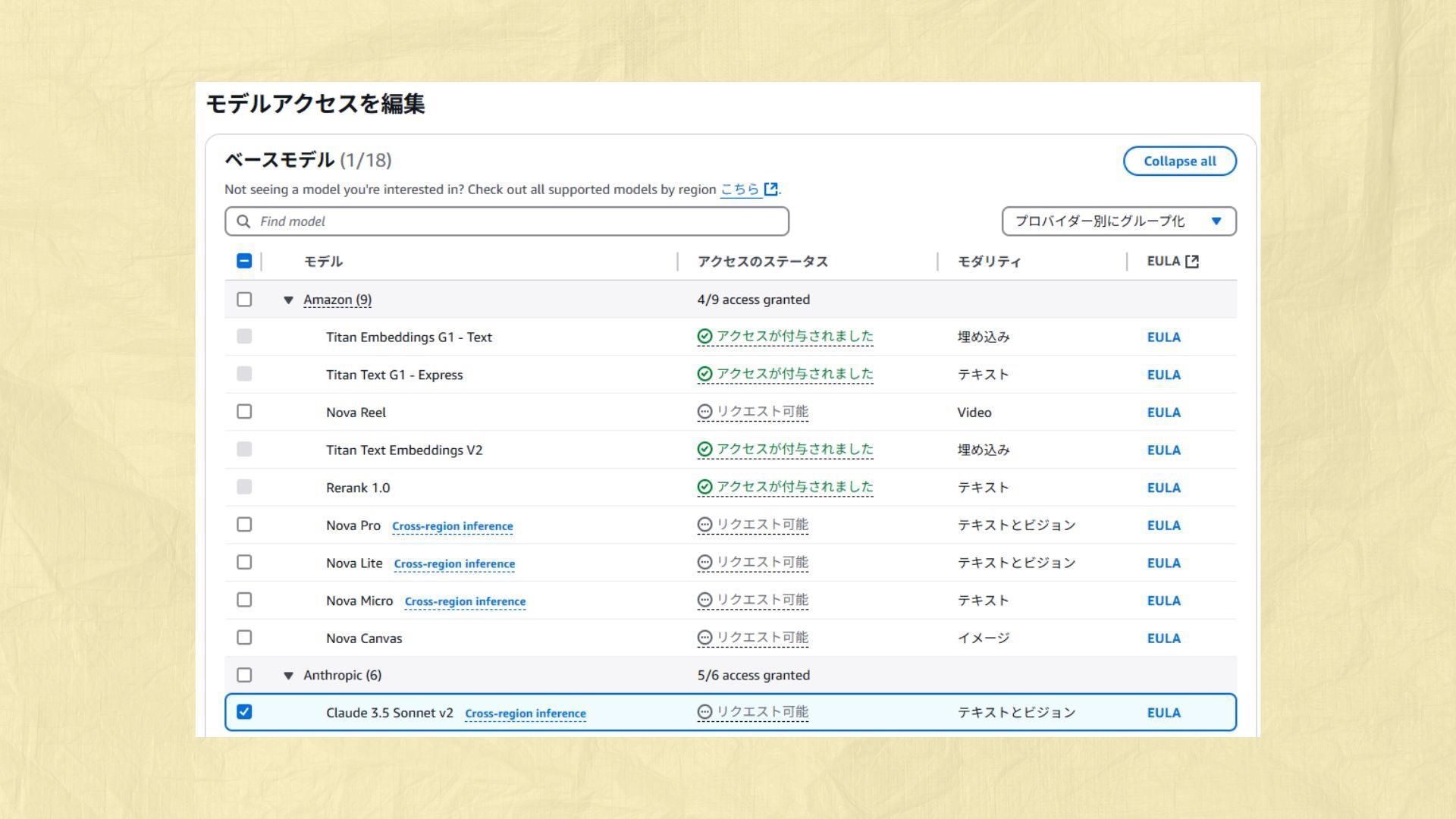This screenshot has width=1456, height=819.
Task: Click the search magnifier icon in Find model
Action: 243,221
